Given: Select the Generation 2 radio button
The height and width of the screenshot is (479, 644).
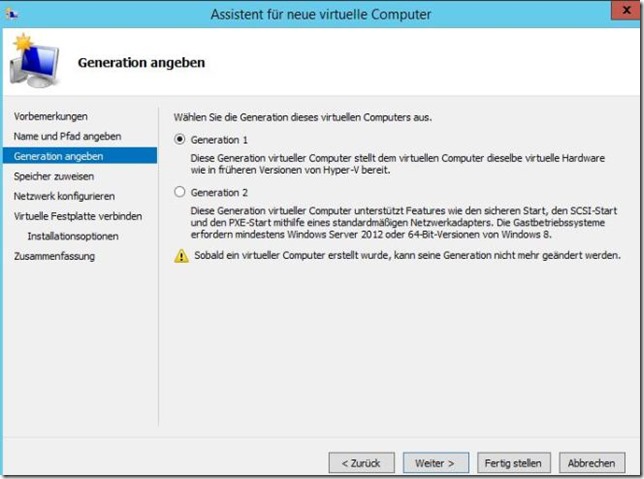Looking at the screenshot, I should [179, 192].
